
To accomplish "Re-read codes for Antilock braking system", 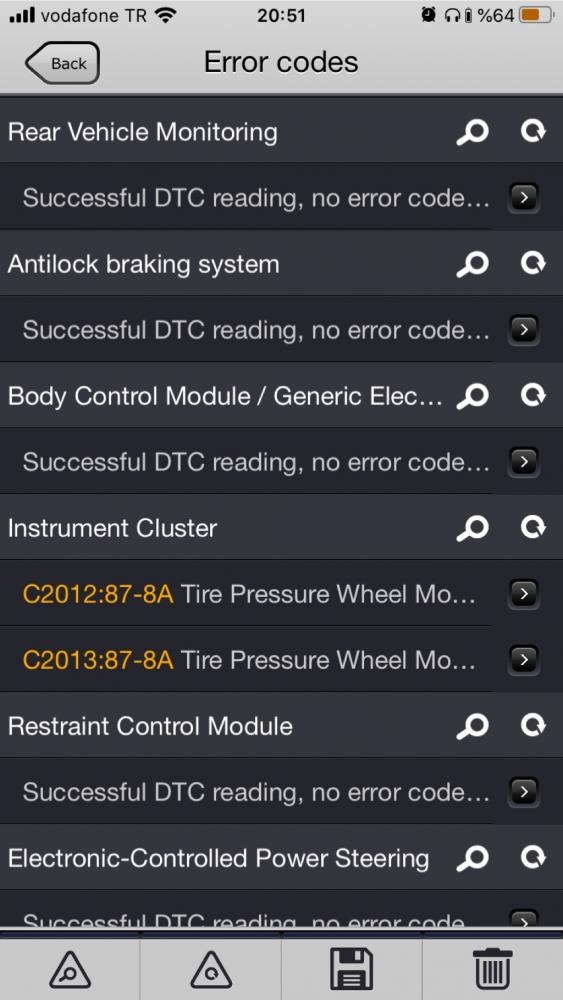I will [x=532, y=263].
